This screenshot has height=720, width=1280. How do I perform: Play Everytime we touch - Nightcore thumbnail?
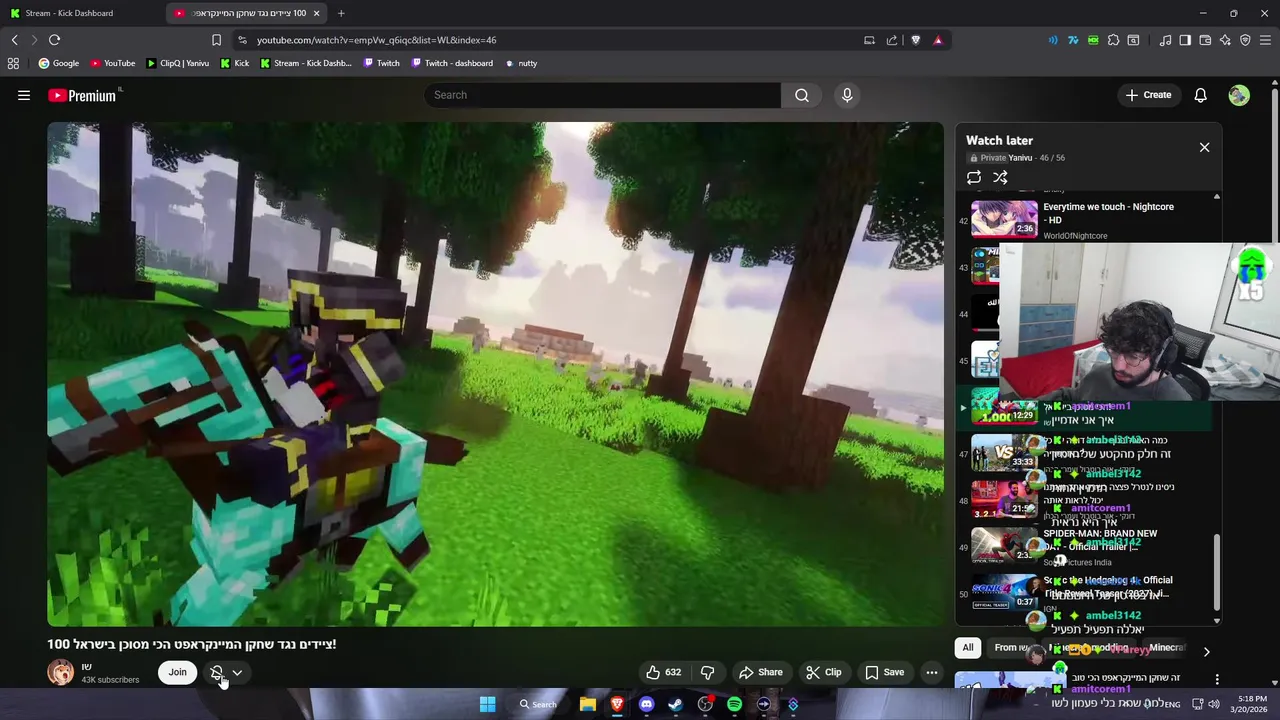(x=1004, y=219)
